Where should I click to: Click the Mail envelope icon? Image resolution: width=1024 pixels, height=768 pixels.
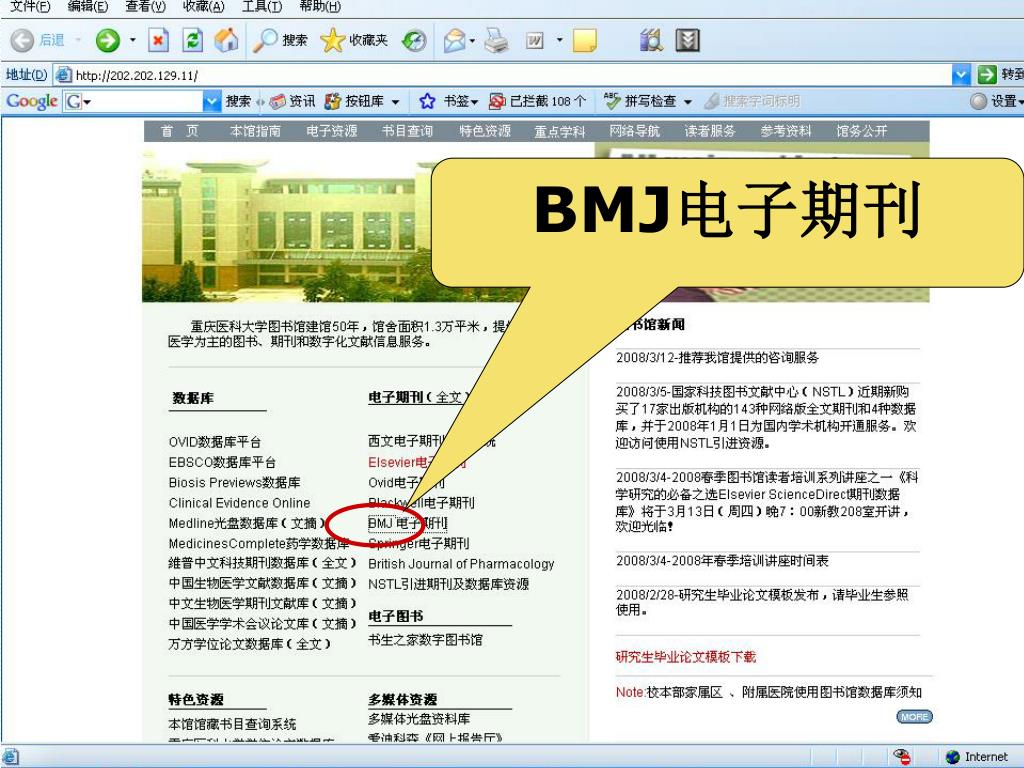coord(454,40)
